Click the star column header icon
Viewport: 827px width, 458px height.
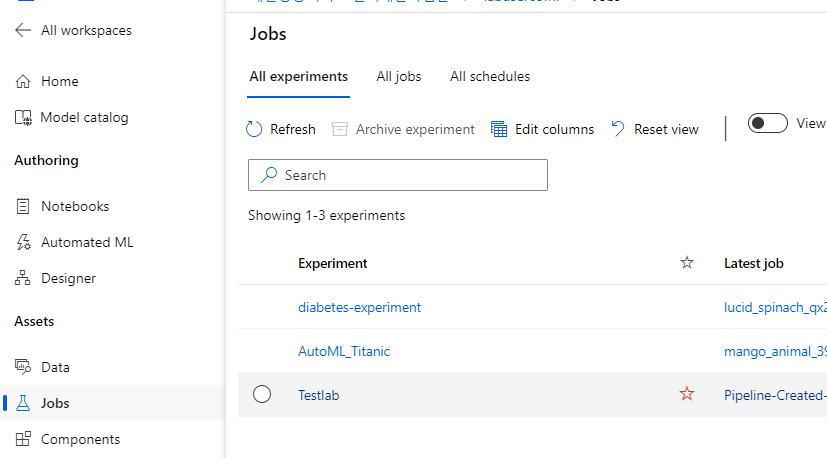(687, 262)
